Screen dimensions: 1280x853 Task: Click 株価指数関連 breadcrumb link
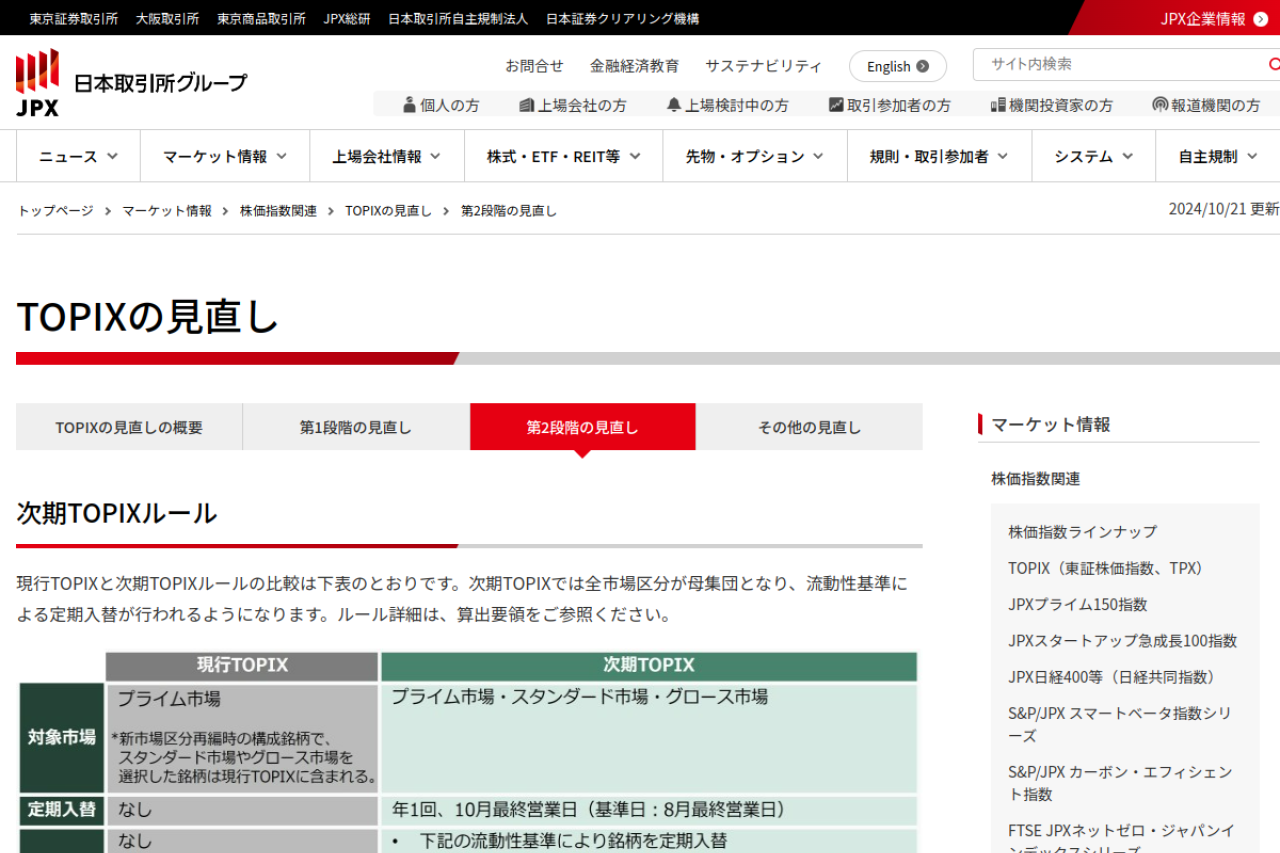coord(278,211)
